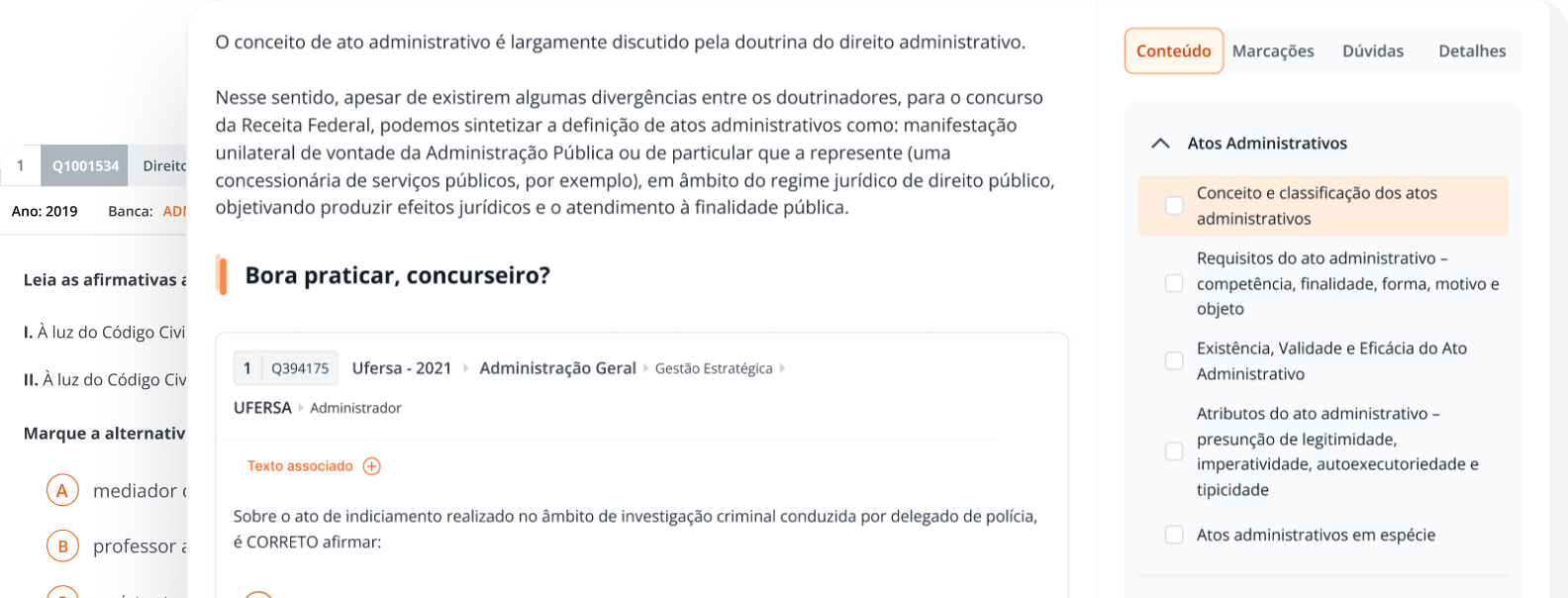Collapse the Atos Administrativos section chevron
Viewport: 1568px width, 598px height.
point(1160,144)
